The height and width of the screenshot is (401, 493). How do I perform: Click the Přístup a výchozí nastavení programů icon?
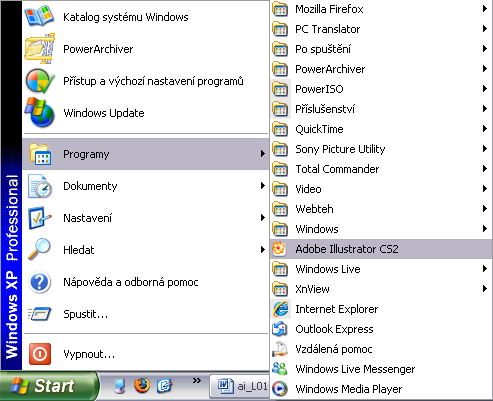tap(40, 81)
